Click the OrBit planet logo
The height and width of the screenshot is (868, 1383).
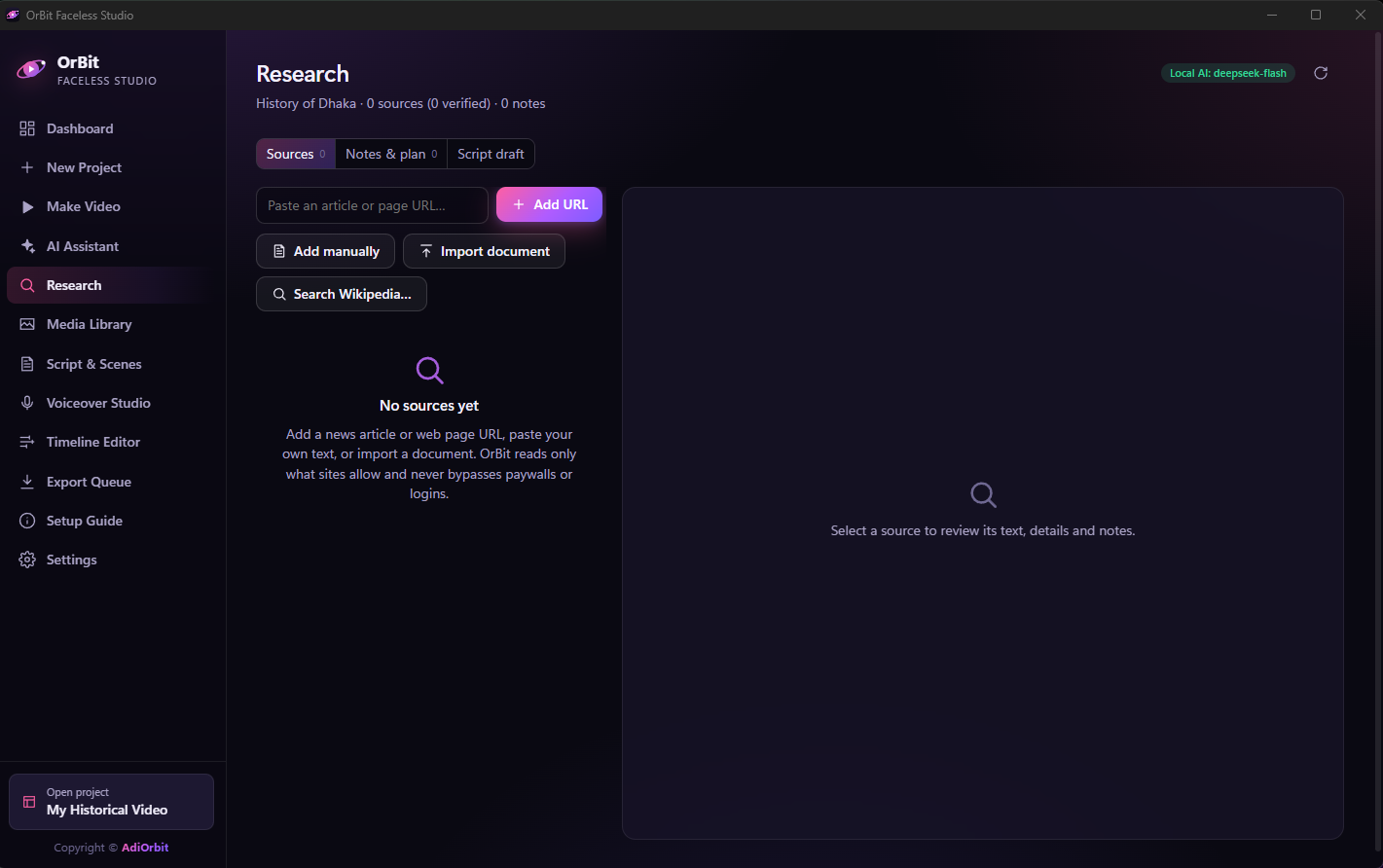pos(31,69)
